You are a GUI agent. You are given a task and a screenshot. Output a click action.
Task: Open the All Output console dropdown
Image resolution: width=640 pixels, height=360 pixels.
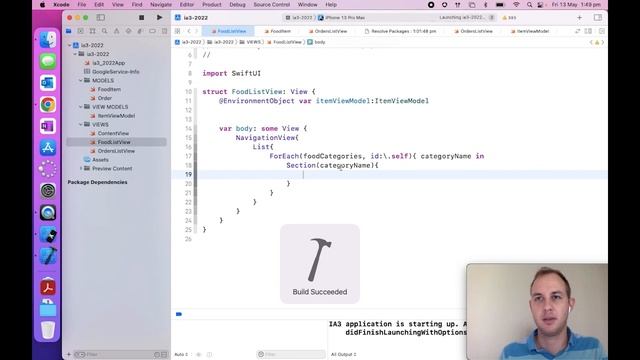click(x=344, y=354)
